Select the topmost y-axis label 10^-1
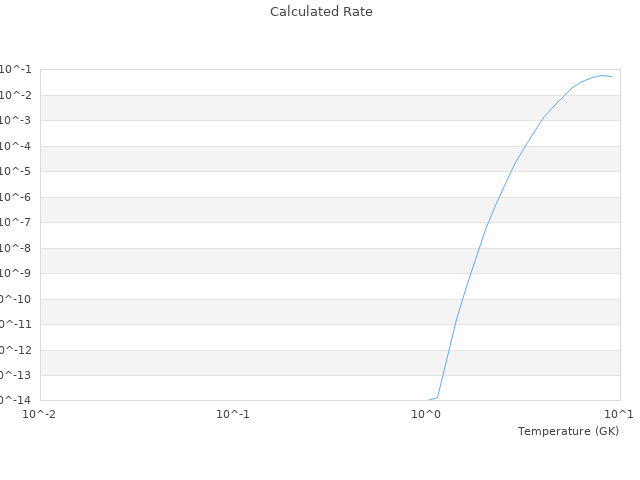The image size is (640, 480). click(x=15, y=70)
